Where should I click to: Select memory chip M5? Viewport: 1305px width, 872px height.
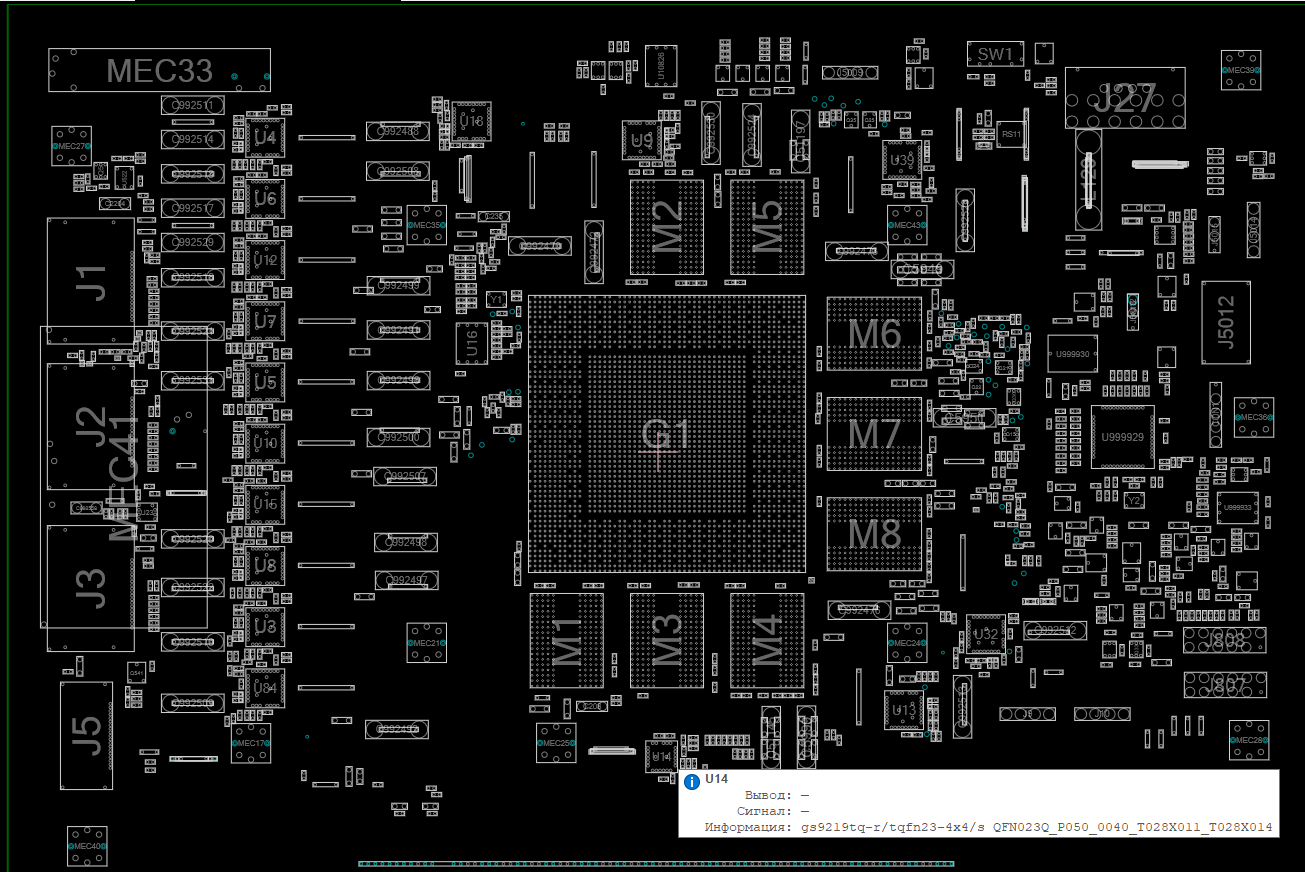[766, 227]
